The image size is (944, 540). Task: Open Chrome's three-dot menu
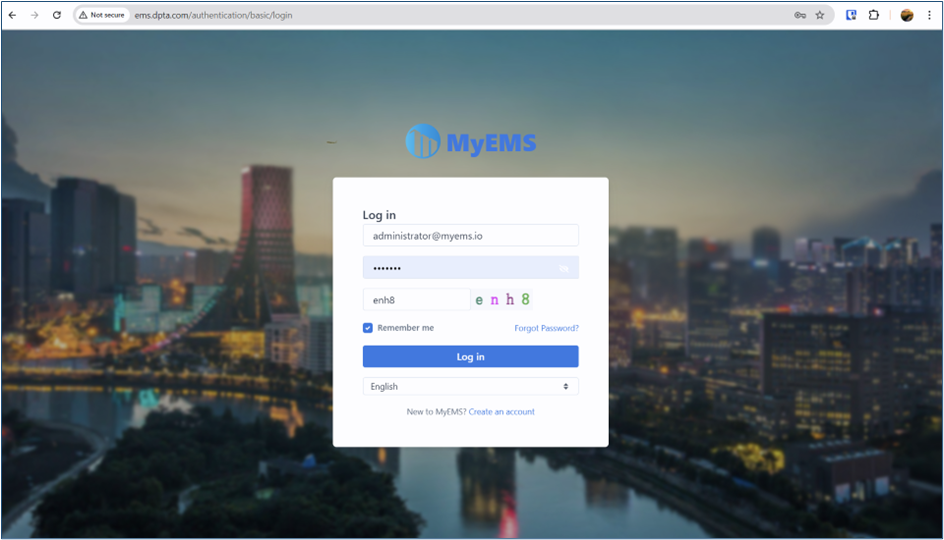(x=929, y=15)
